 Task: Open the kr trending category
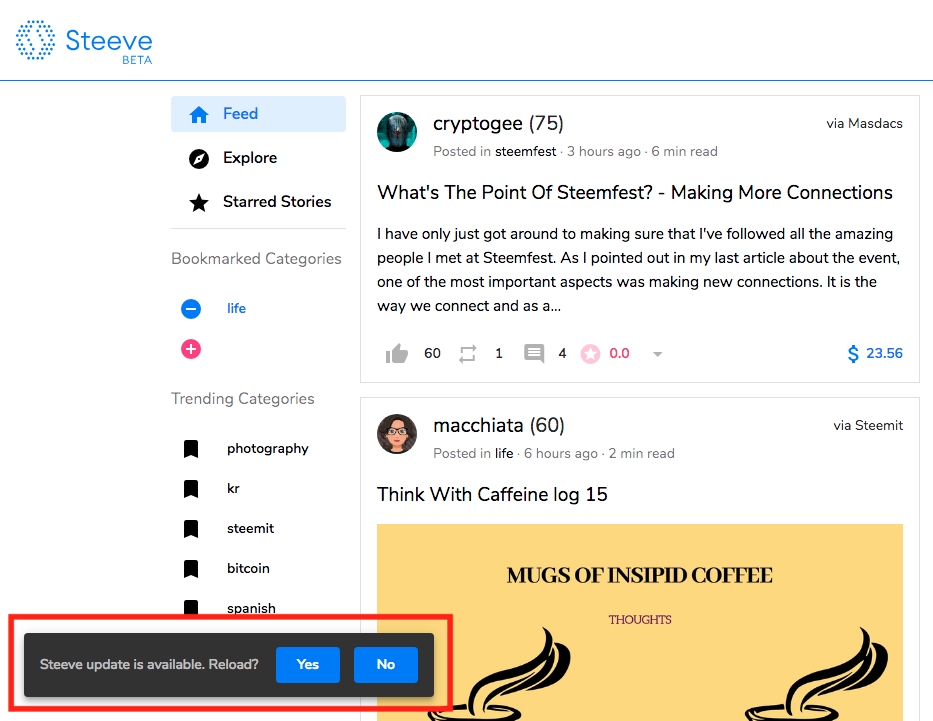[x=233, y=488]
